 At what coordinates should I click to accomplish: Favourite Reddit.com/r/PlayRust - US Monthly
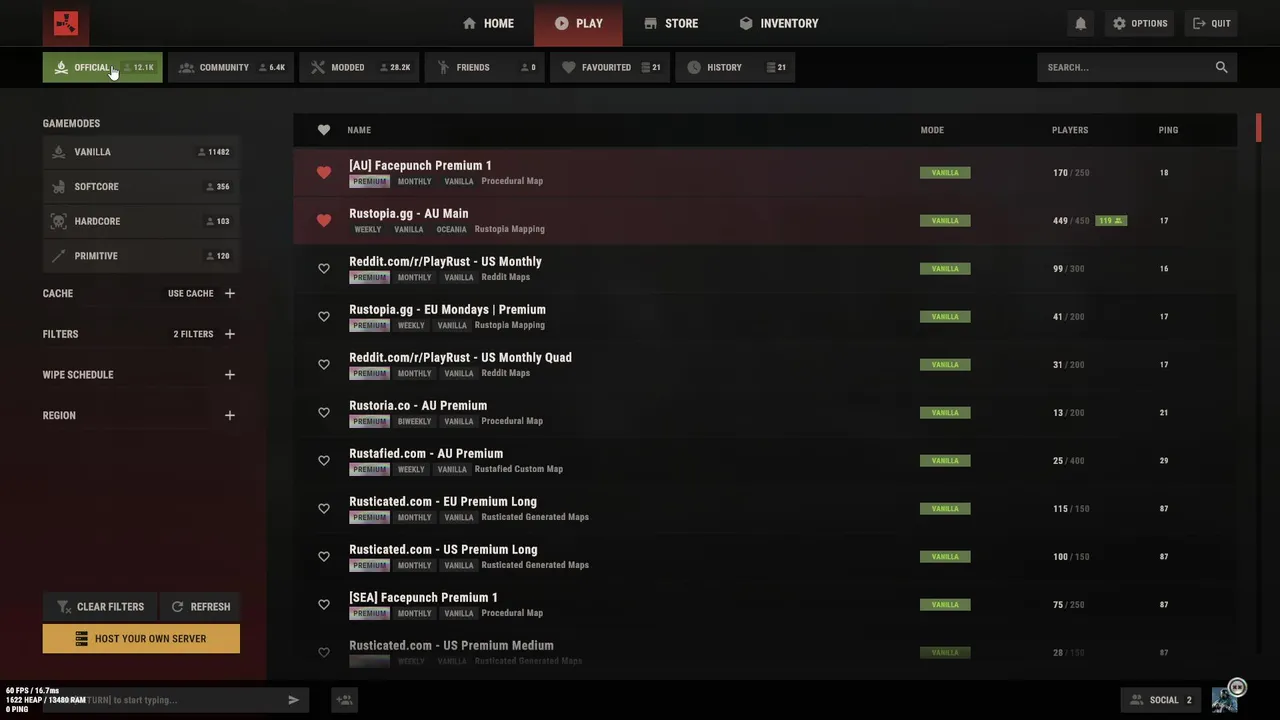pyautogui.click(x=324, y=268)
